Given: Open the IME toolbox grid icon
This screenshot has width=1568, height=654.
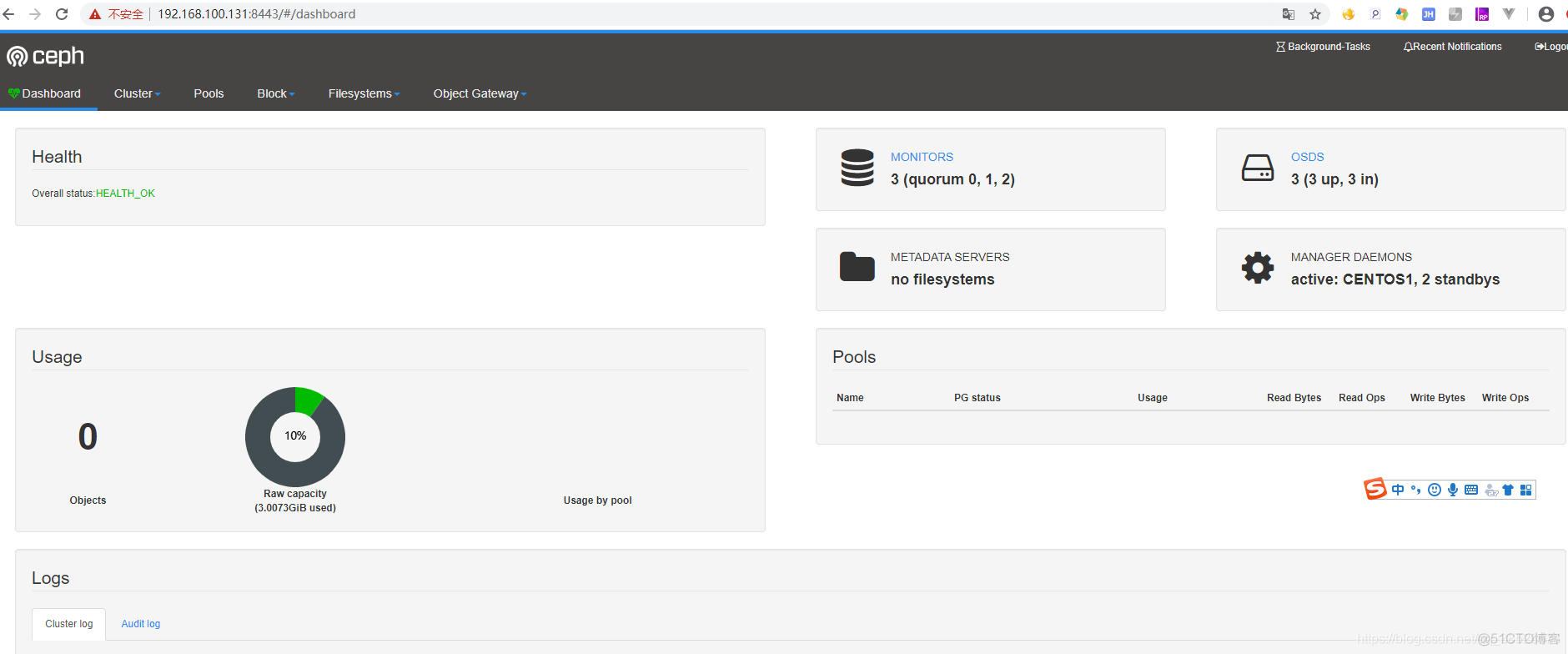Looking at the screenshot, I should pyautogui.click(x=1526, y=490).
